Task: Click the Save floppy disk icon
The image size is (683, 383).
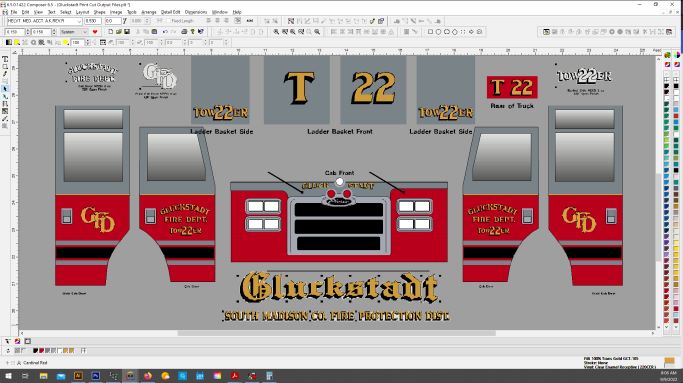Action: pos(127,32)
